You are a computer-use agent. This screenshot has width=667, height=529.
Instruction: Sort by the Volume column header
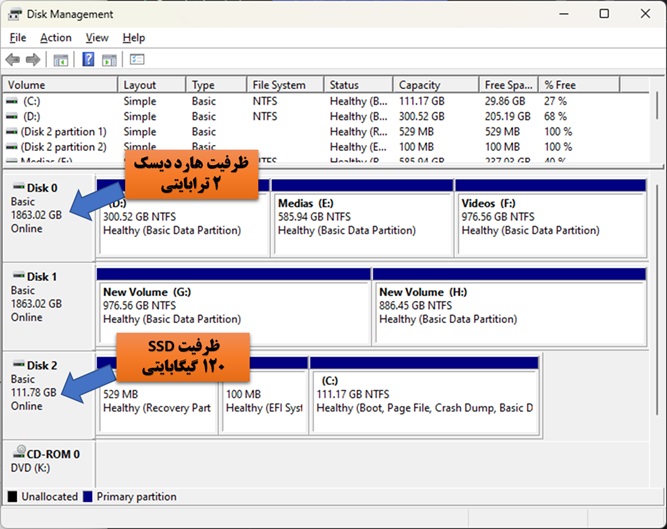coord(60,85)
